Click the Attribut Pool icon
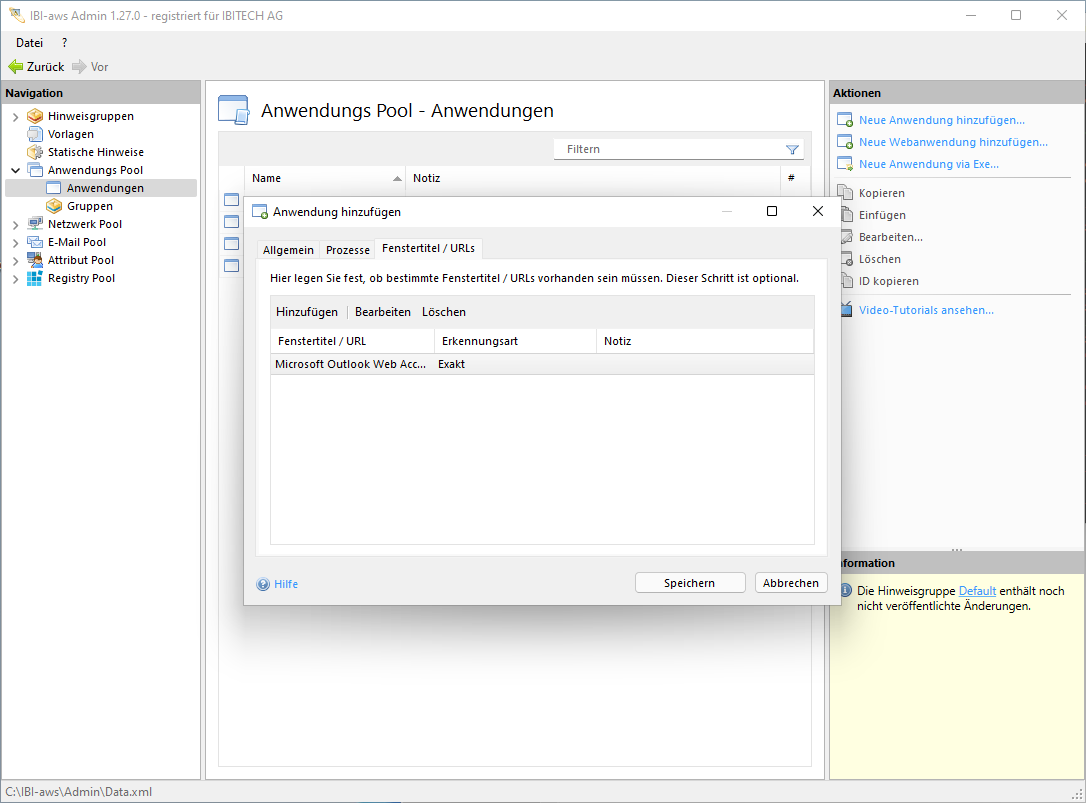Image resolution: width=1086 pixels, height=803 pixels. pos(35,260)
